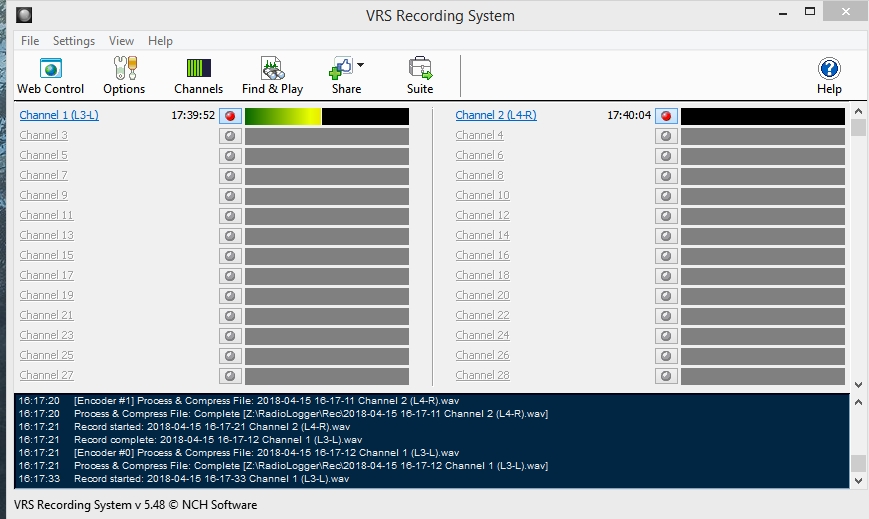
Task: Click record icon for Channel 14
Action: pos(666,236)
